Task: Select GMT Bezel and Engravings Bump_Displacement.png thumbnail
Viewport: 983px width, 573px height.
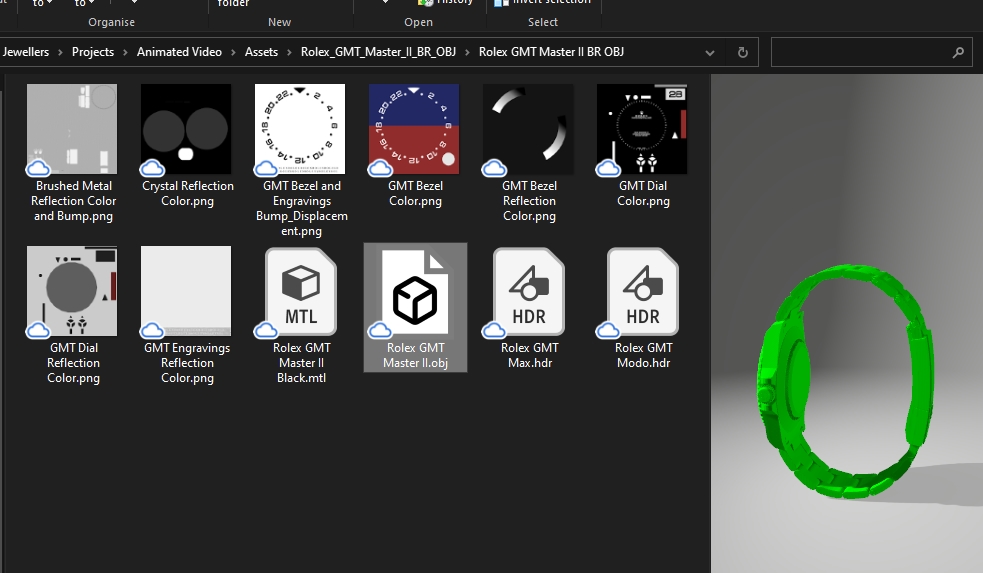Action: coord(300,129)
